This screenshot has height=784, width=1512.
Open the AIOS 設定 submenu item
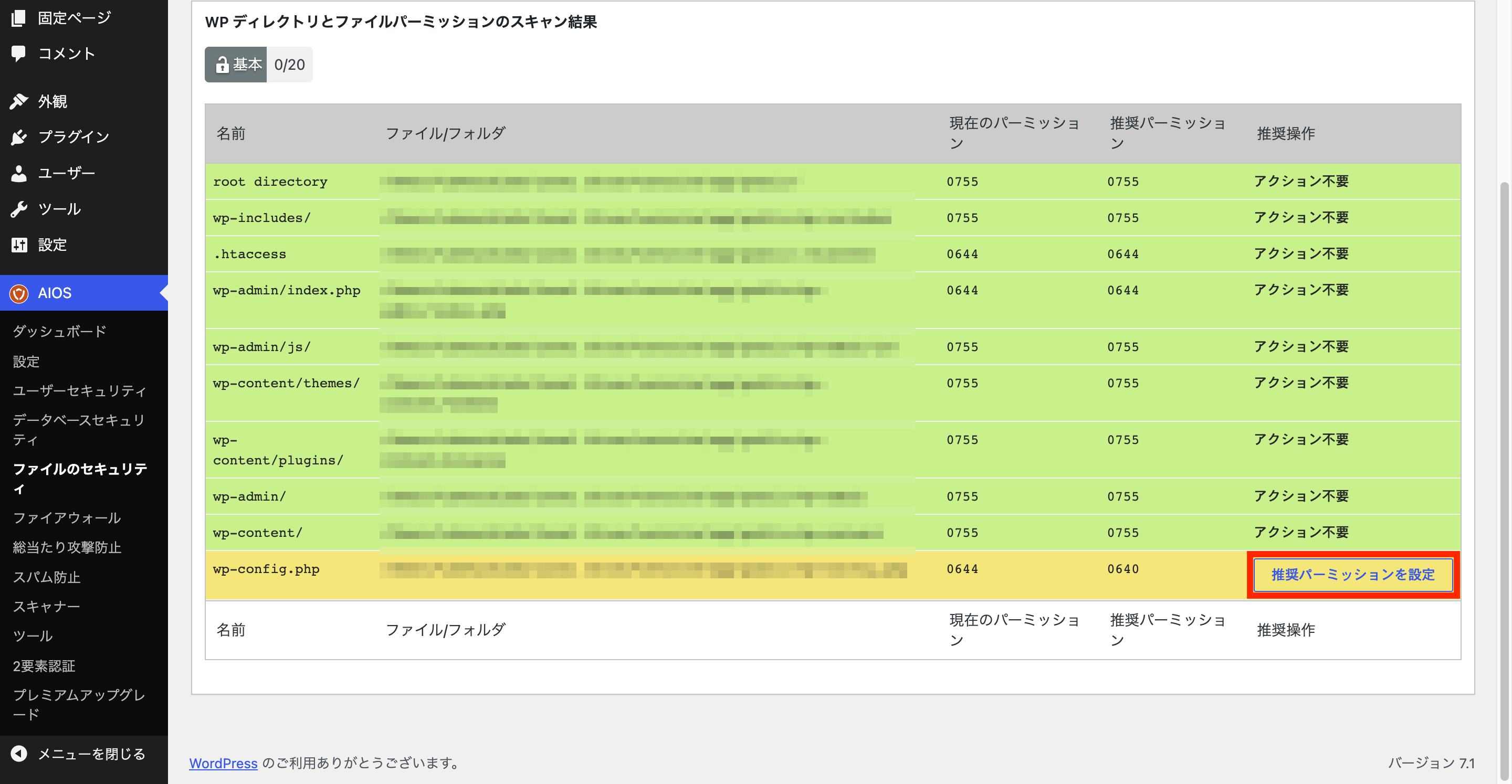point(26,362)
